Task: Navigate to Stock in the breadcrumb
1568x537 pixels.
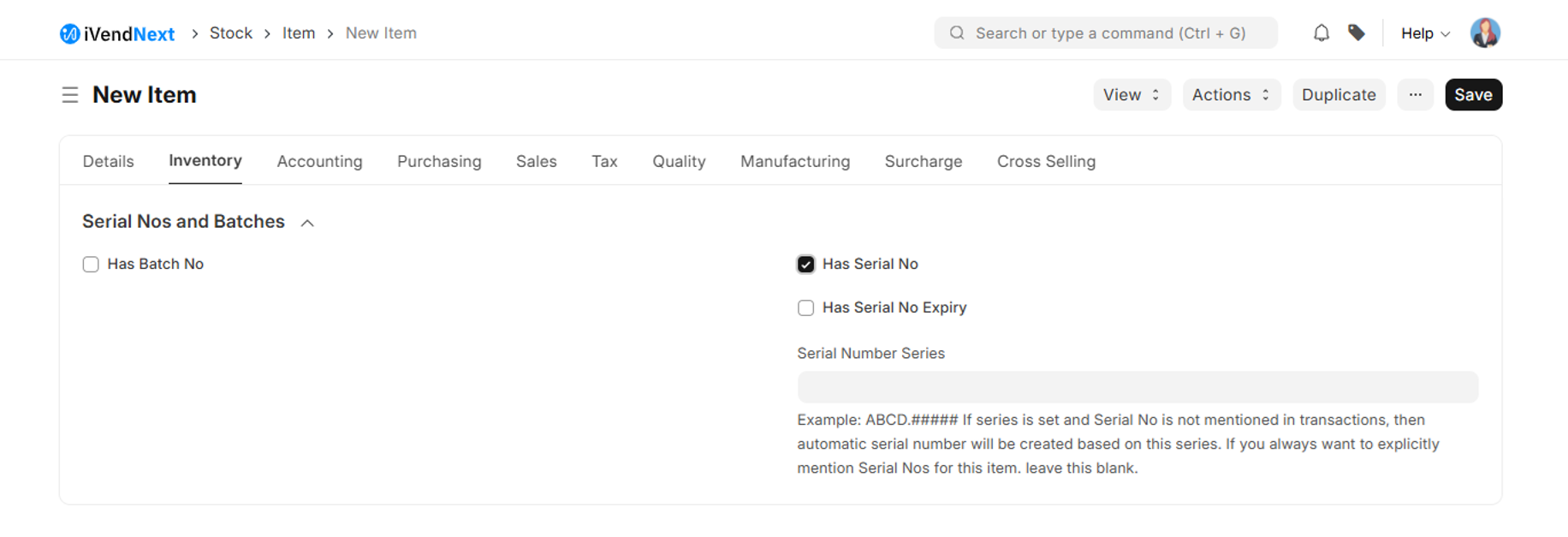Action: point(231,33)
